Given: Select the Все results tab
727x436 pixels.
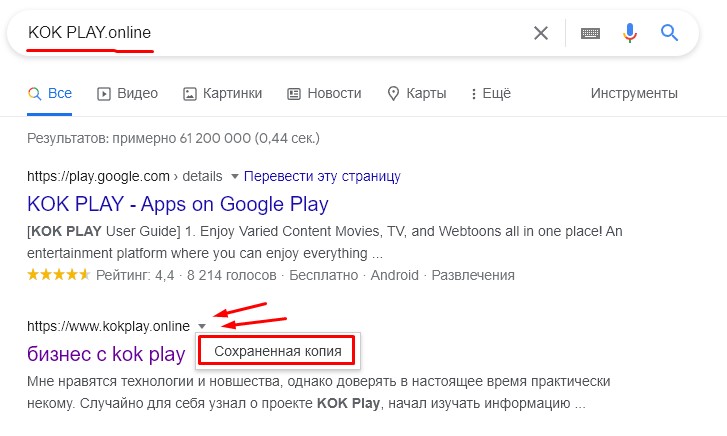Looking at the screenshot, I should (50, 93).
